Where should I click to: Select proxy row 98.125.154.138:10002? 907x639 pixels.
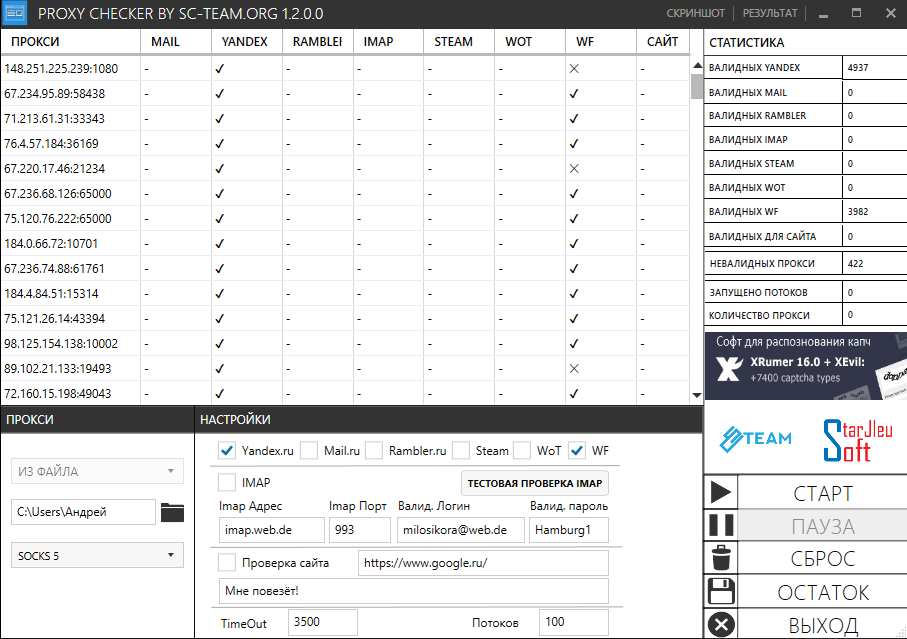point(345,343)
